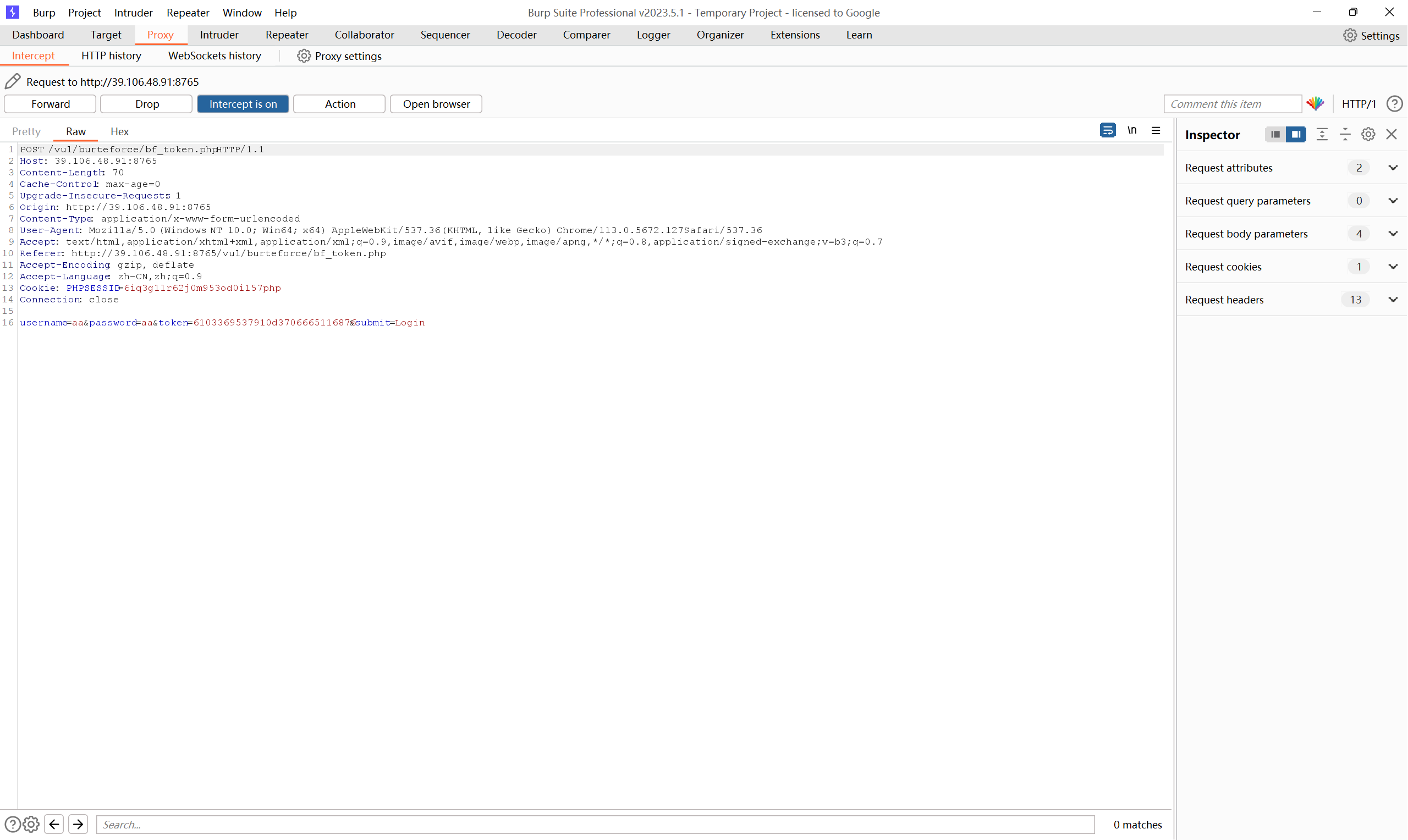
Task: Expand Request attributes section
Action: coord(1393,168)
